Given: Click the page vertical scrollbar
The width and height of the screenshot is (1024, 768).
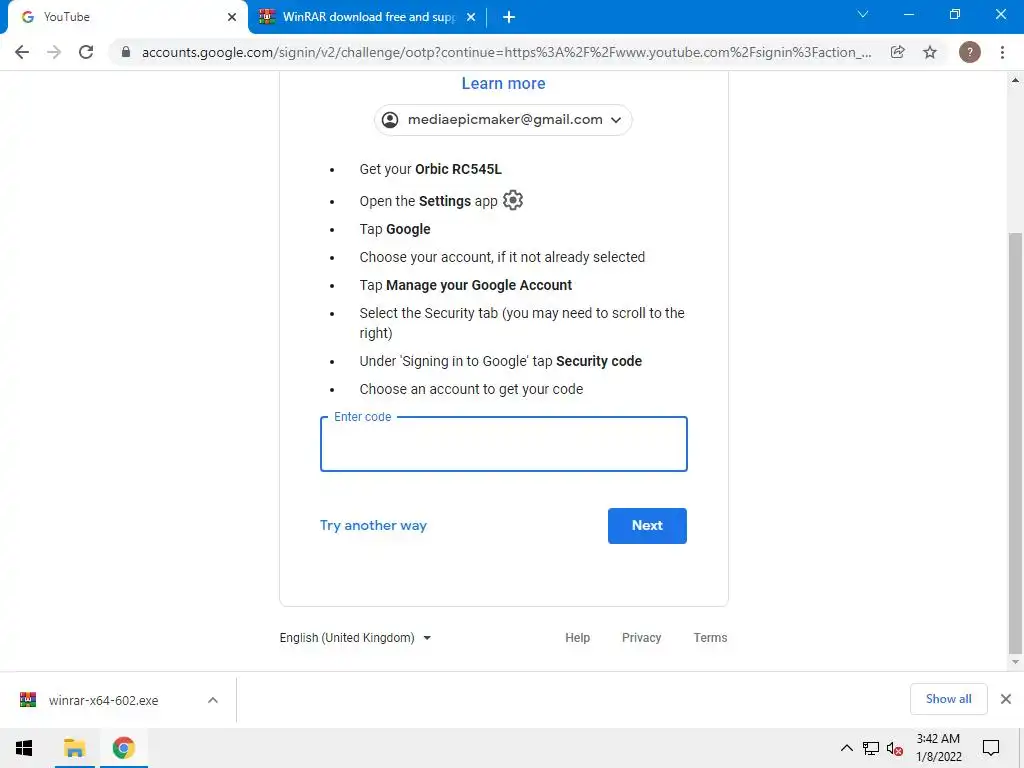Looking at the screenshot, I should (1015, 443).
